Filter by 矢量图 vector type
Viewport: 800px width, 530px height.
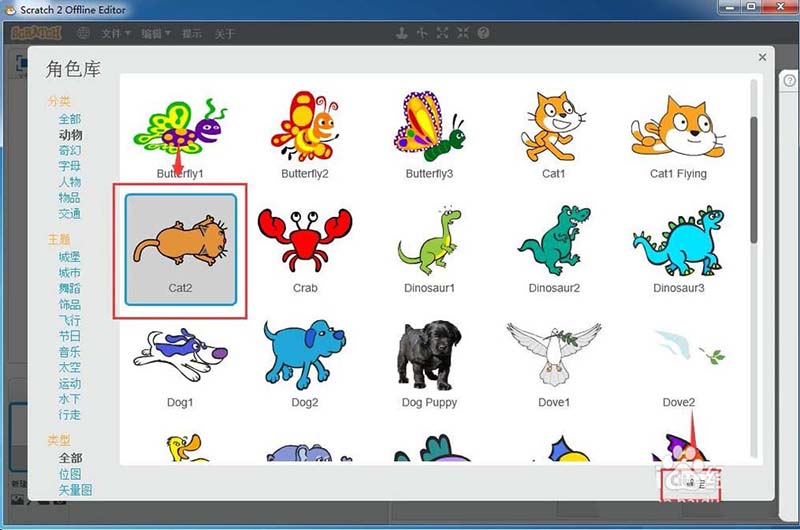coord(76,490)
